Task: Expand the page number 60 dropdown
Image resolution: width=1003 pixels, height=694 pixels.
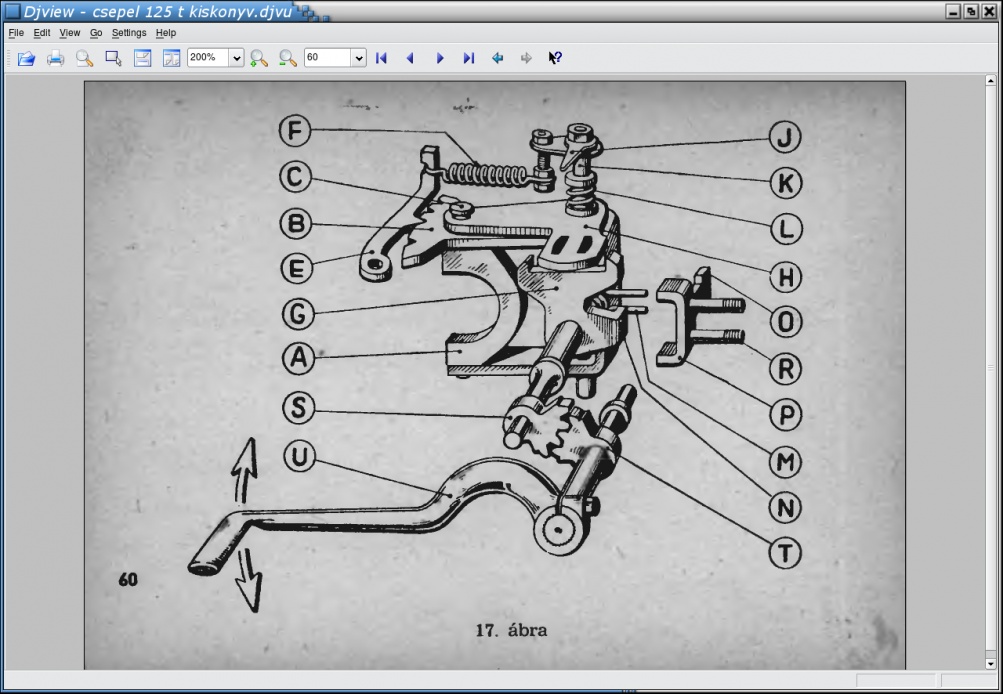Action: 359,58
